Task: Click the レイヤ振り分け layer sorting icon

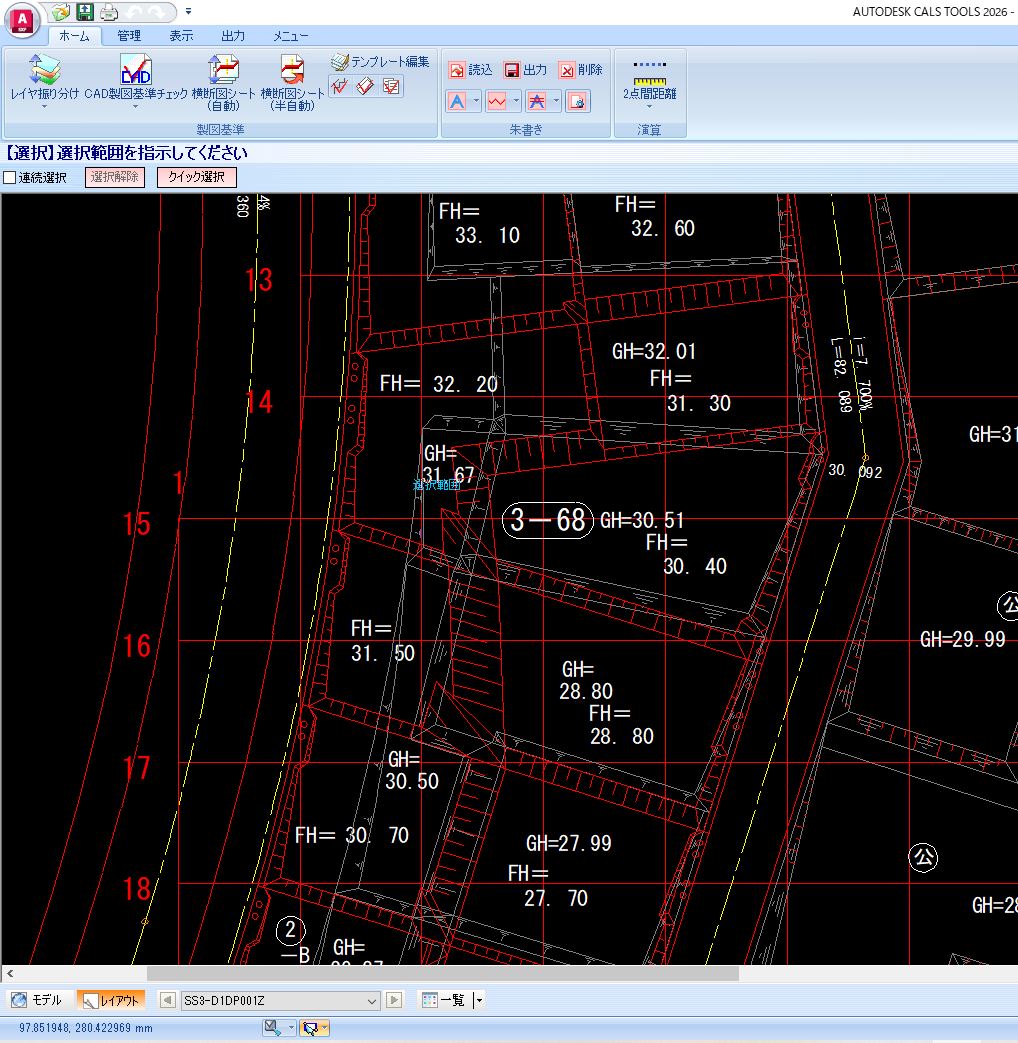Action: [x=44, y=70]
